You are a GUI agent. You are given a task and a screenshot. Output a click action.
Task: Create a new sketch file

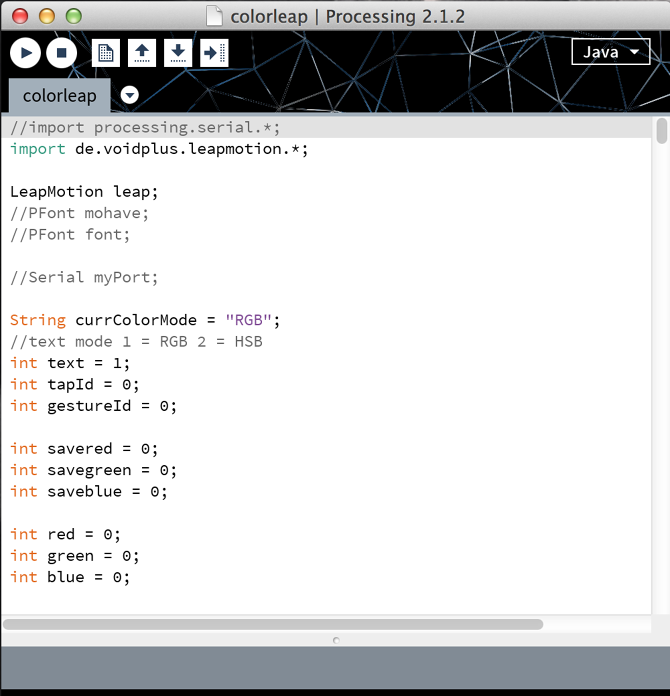point(106,53)
